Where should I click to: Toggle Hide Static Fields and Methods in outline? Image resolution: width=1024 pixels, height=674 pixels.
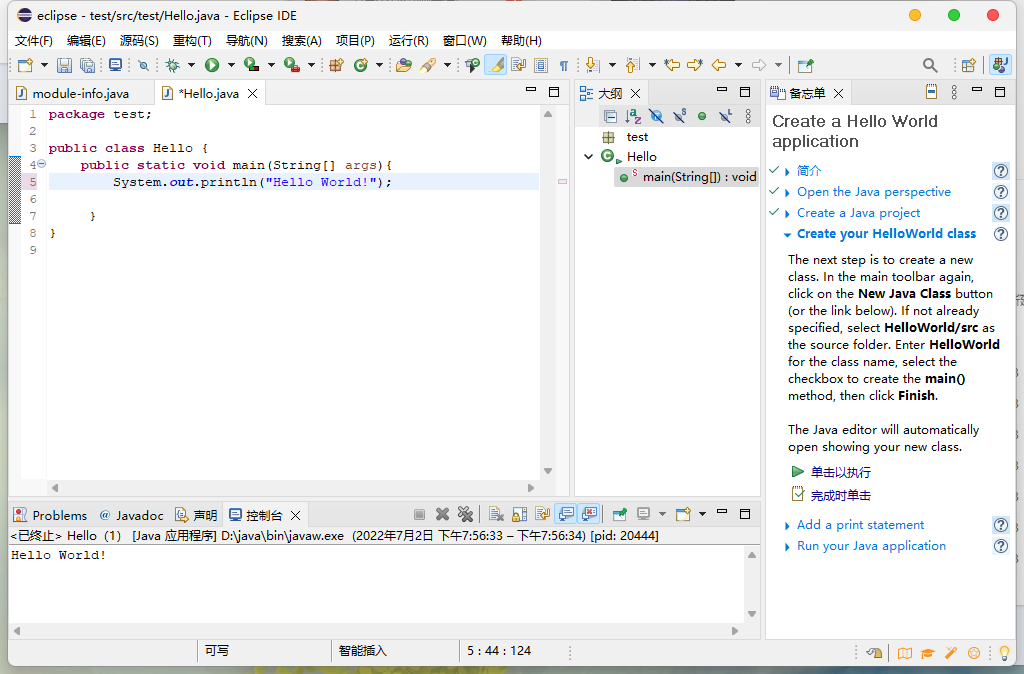679,116
